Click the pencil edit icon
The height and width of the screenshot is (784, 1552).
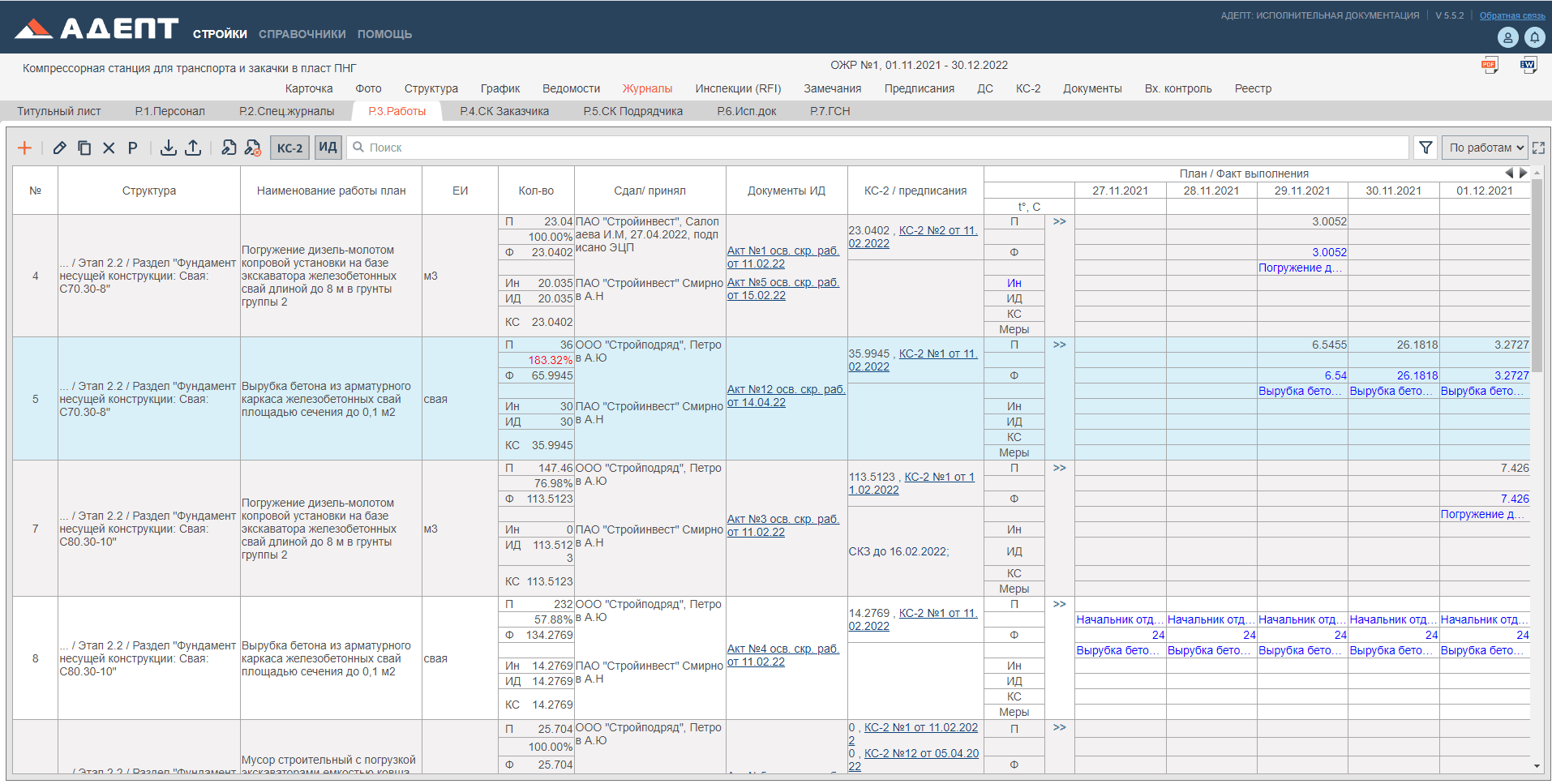click(59, 148)
